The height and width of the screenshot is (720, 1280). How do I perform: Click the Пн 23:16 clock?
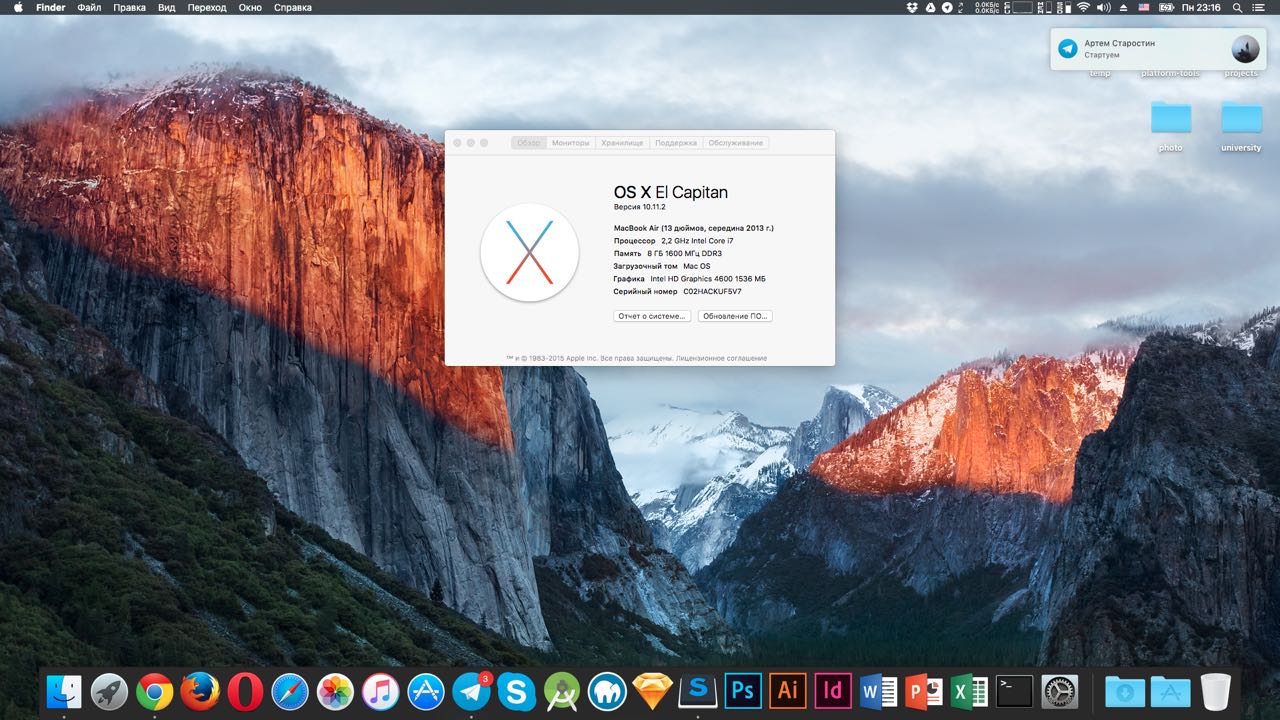[1200, 7]
